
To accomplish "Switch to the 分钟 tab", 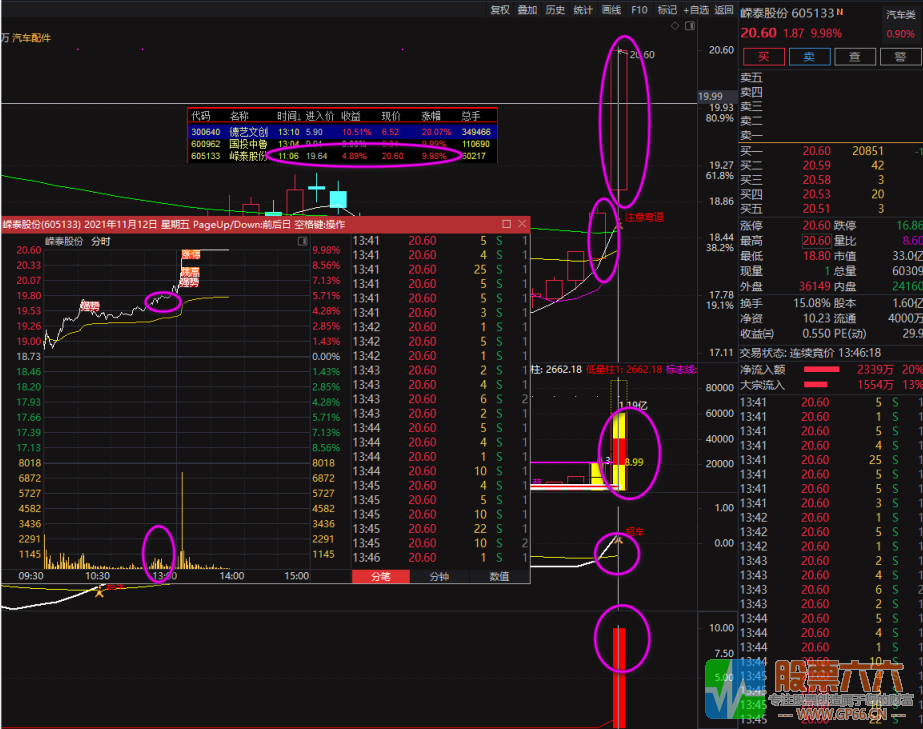I will (439, 576).
